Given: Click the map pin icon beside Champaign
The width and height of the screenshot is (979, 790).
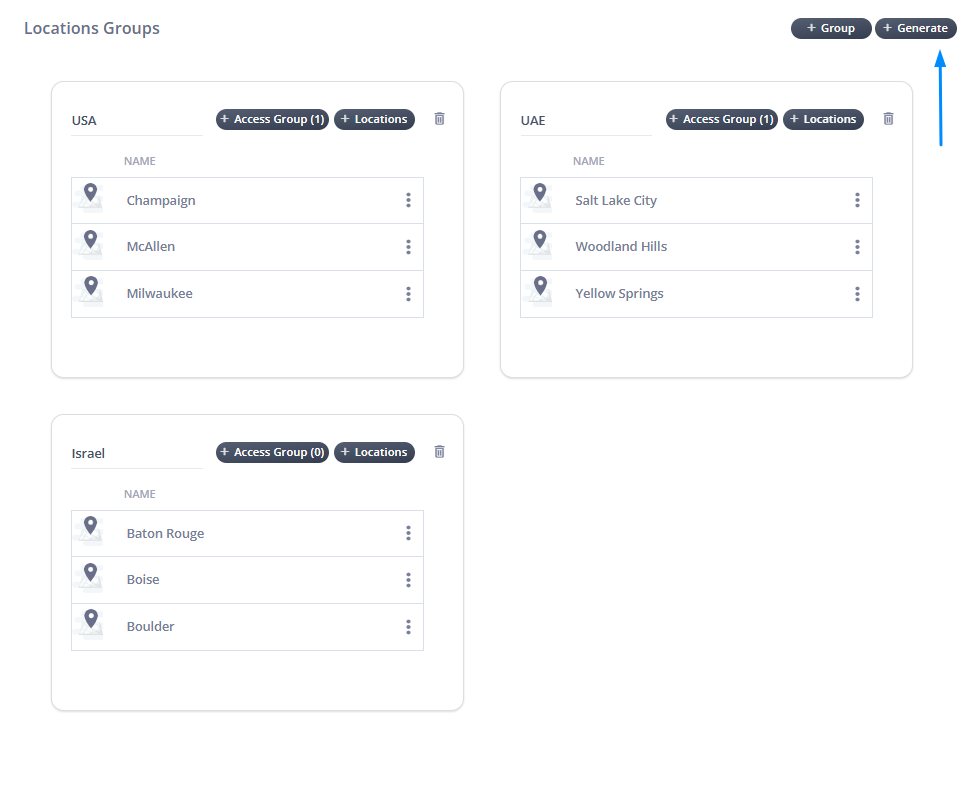Looking at the screenshot, I should (91, 193).
